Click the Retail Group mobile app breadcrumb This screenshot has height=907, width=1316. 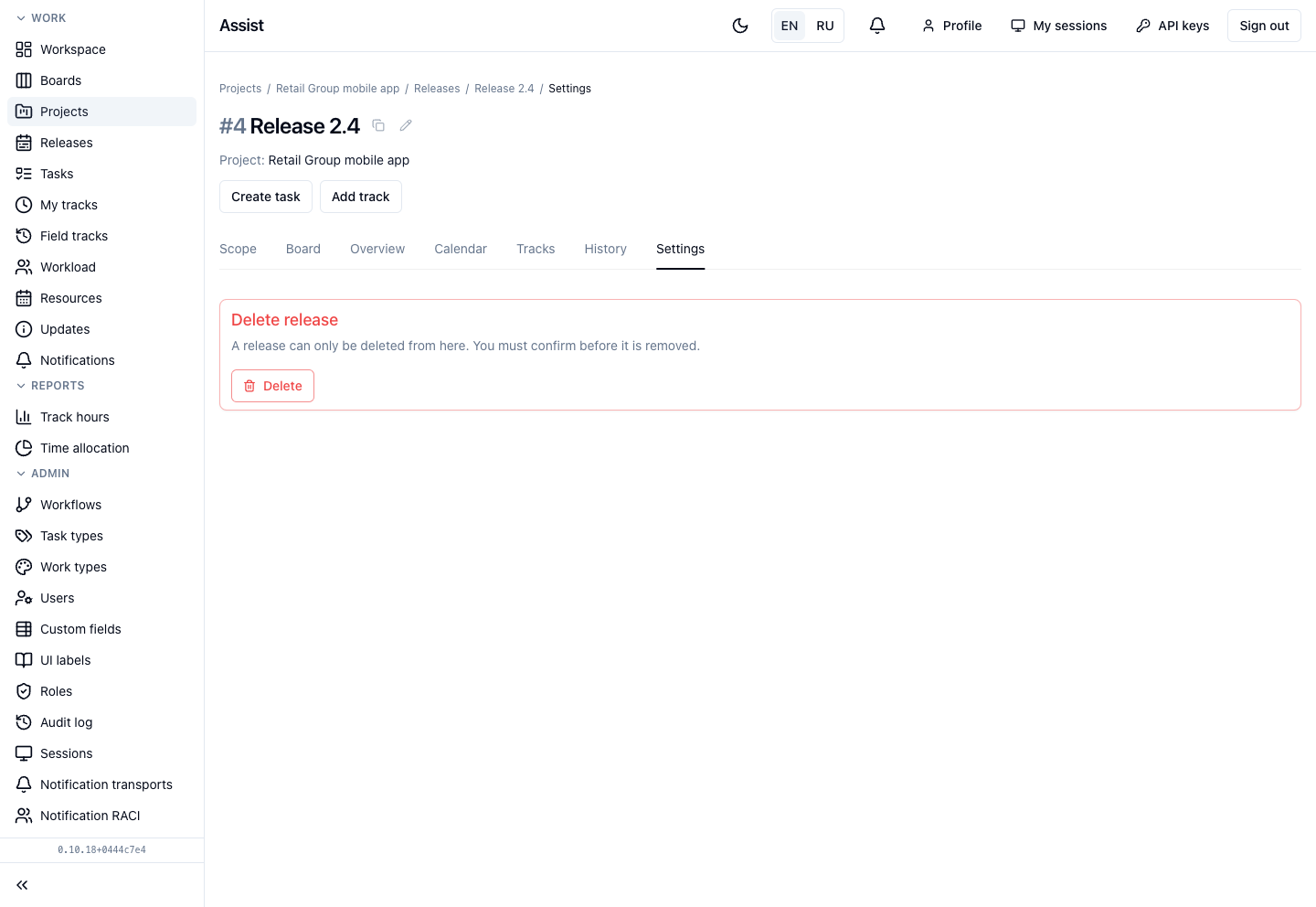pos(338,89)
